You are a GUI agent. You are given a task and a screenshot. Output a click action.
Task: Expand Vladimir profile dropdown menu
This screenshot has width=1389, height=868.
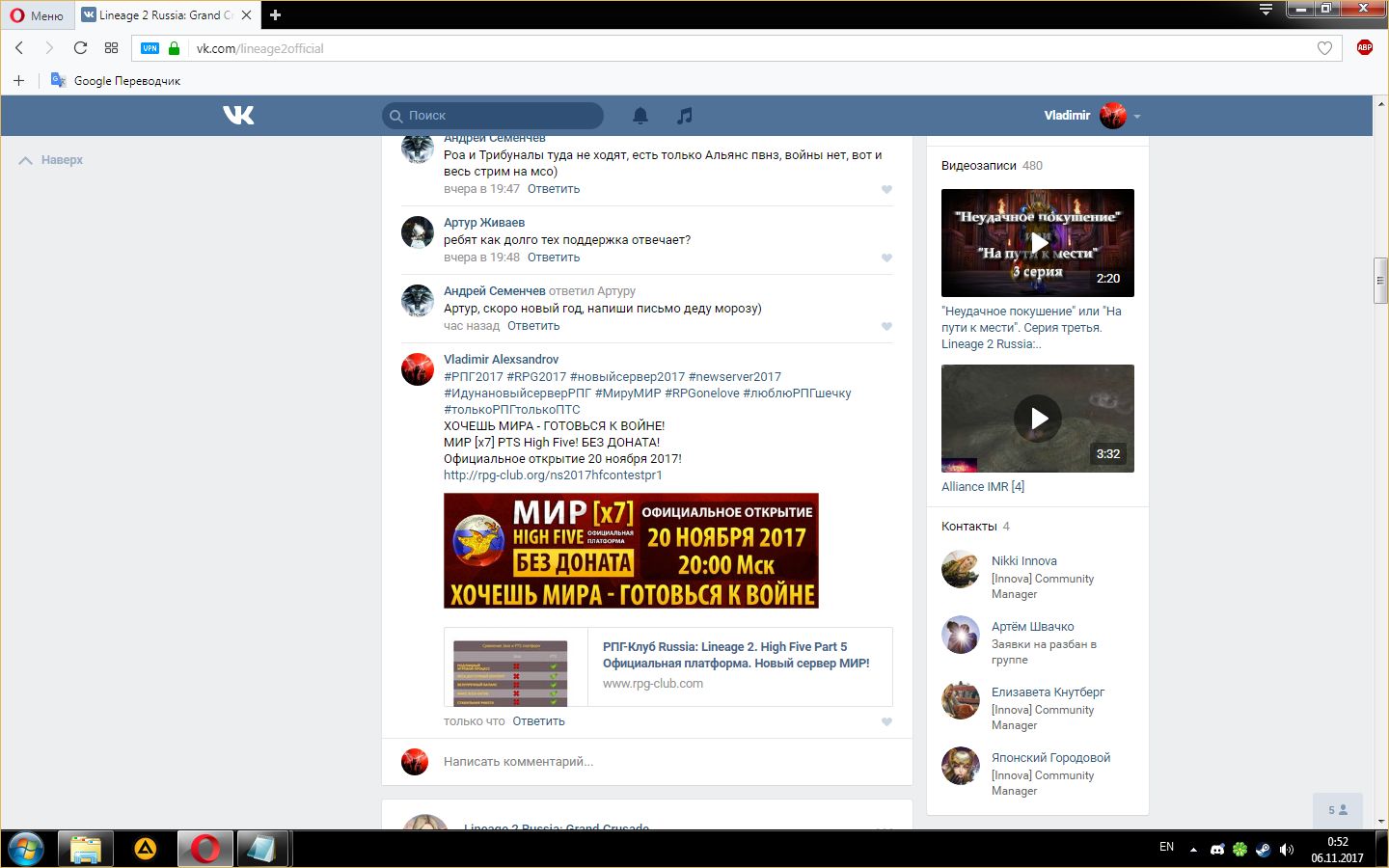[1137, 117]
